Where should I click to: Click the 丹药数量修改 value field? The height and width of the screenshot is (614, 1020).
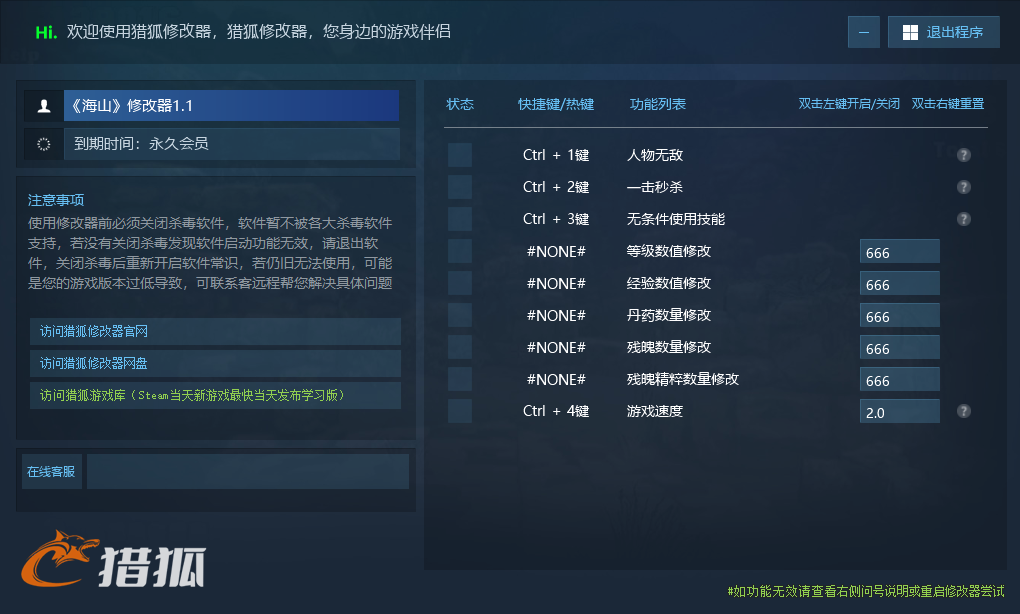tap(900, 315)
